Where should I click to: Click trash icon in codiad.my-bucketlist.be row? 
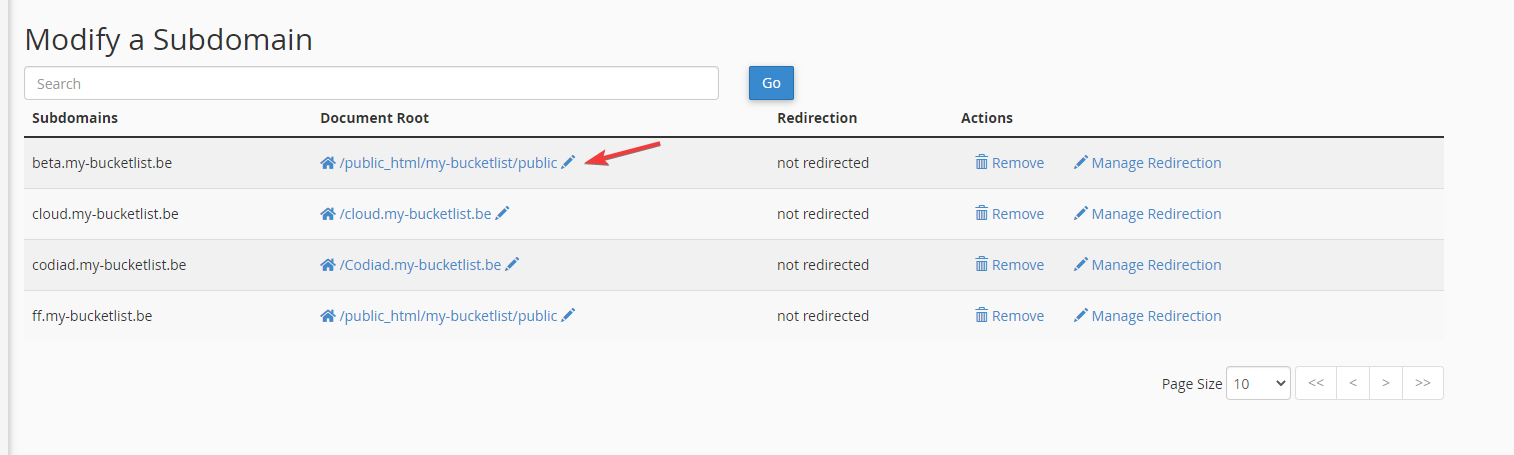(982, 265)
